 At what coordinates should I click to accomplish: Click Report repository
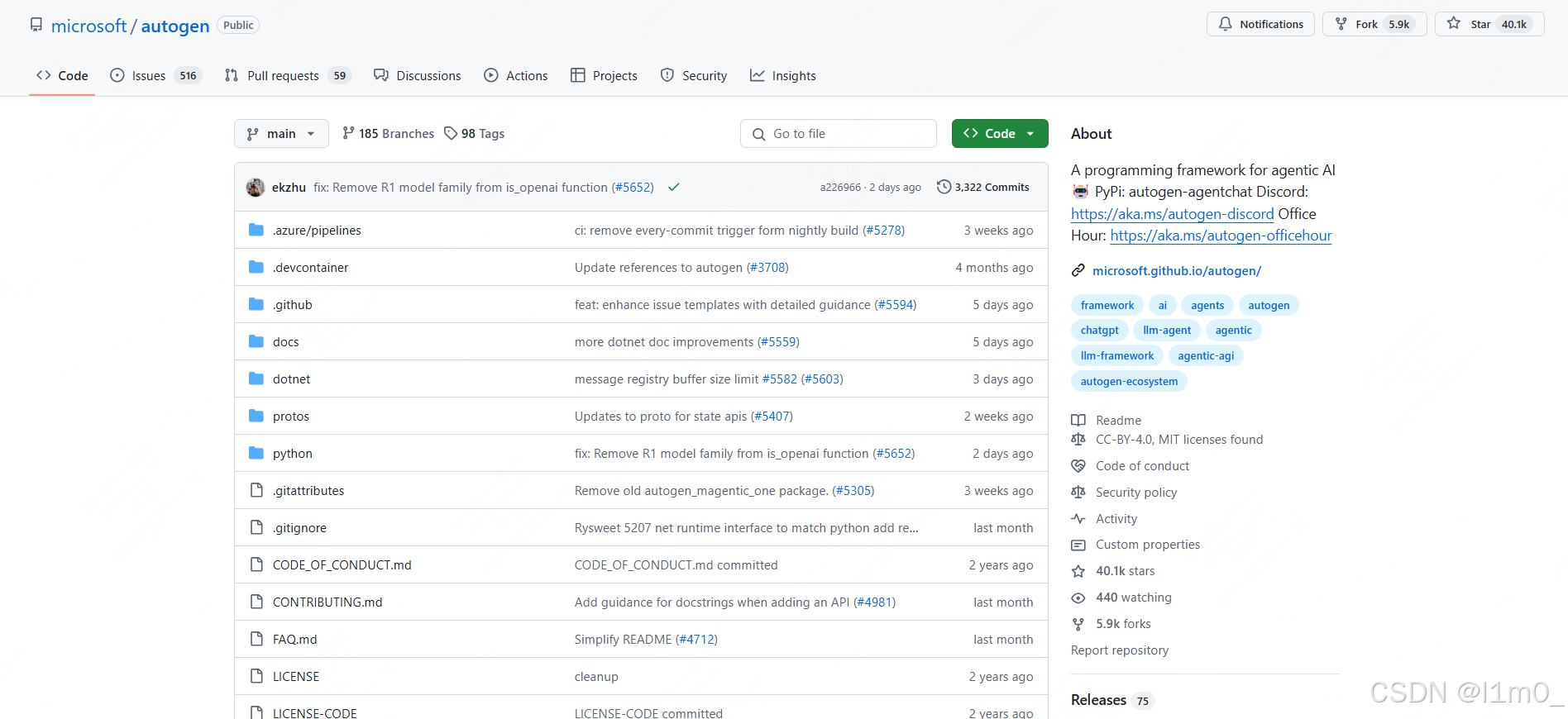tap(1120, 650)
